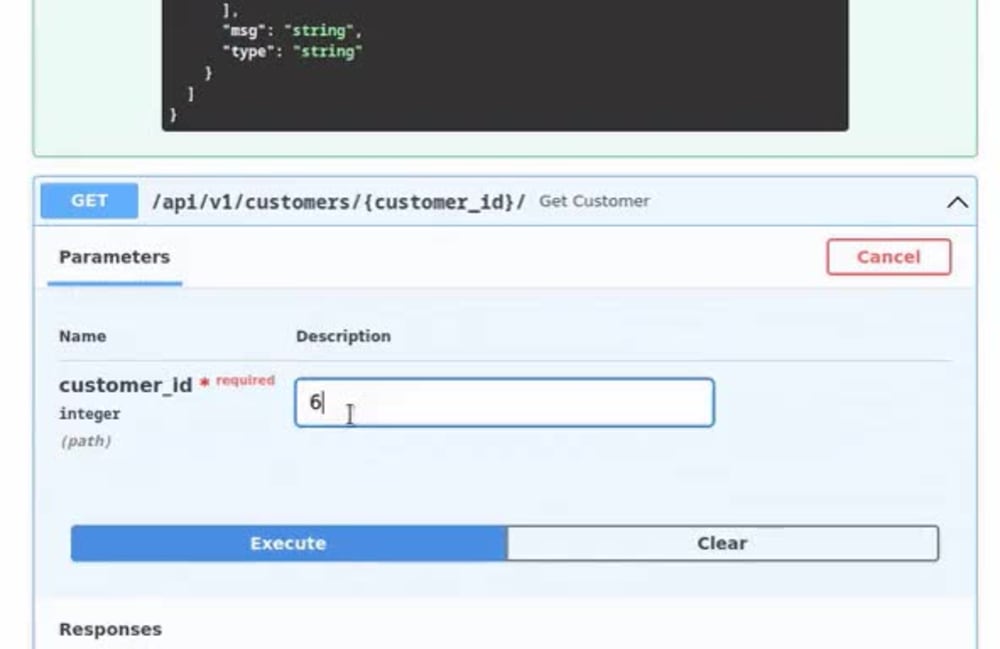Click the Cancel button
This screenshot has height=649, width=1000.
point(888,257)
